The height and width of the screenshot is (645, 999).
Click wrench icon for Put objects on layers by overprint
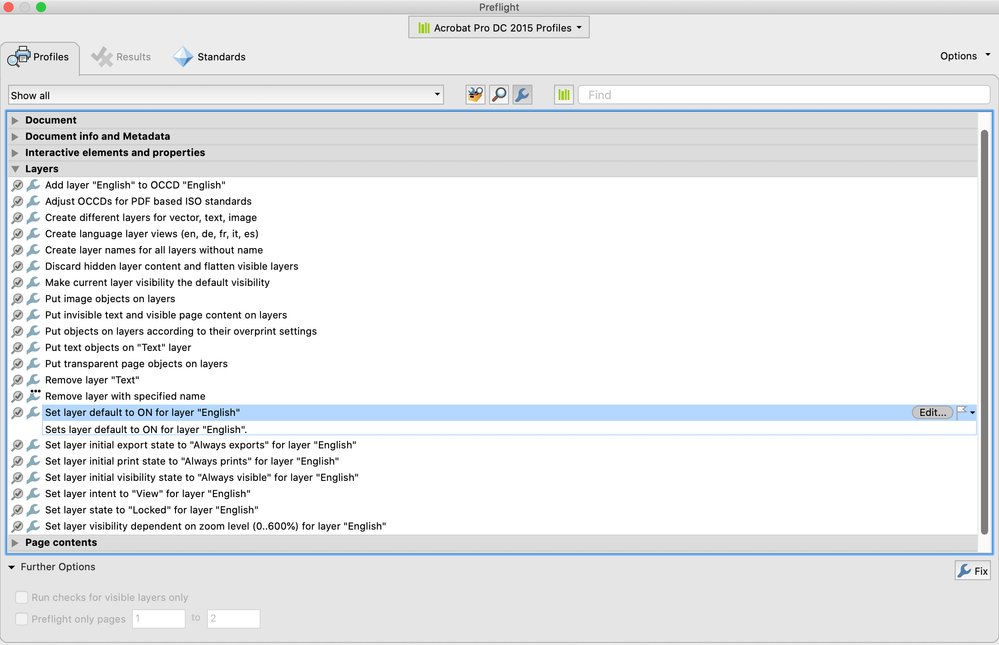point(33,331)
